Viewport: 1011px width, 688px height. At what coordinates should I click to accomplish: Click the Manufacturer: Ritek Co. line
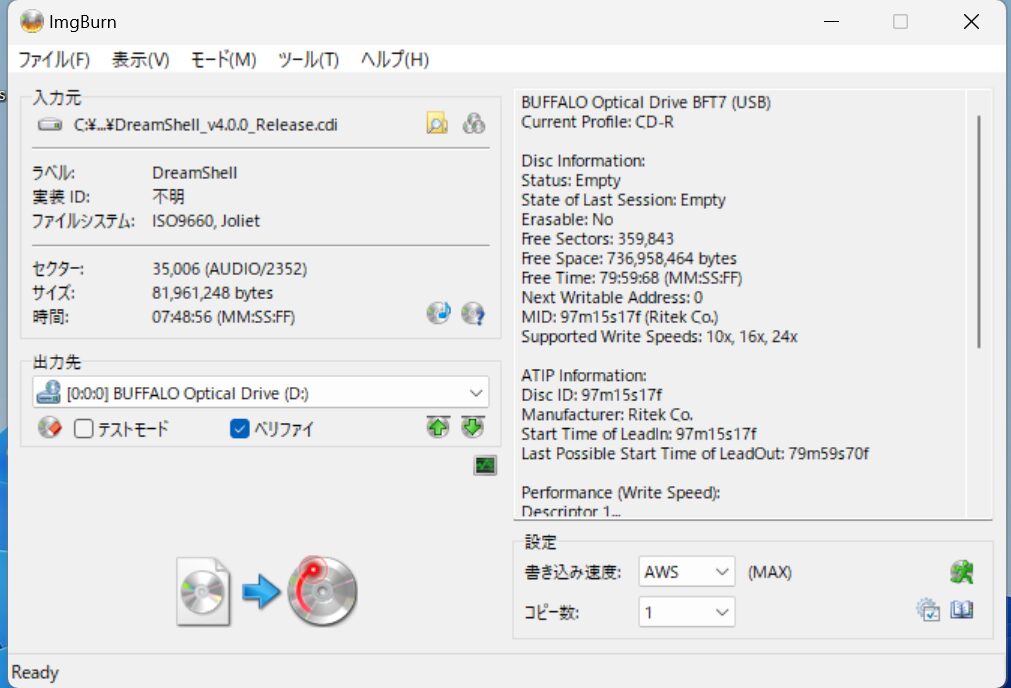pyautogui.click(x=607, y=415)
